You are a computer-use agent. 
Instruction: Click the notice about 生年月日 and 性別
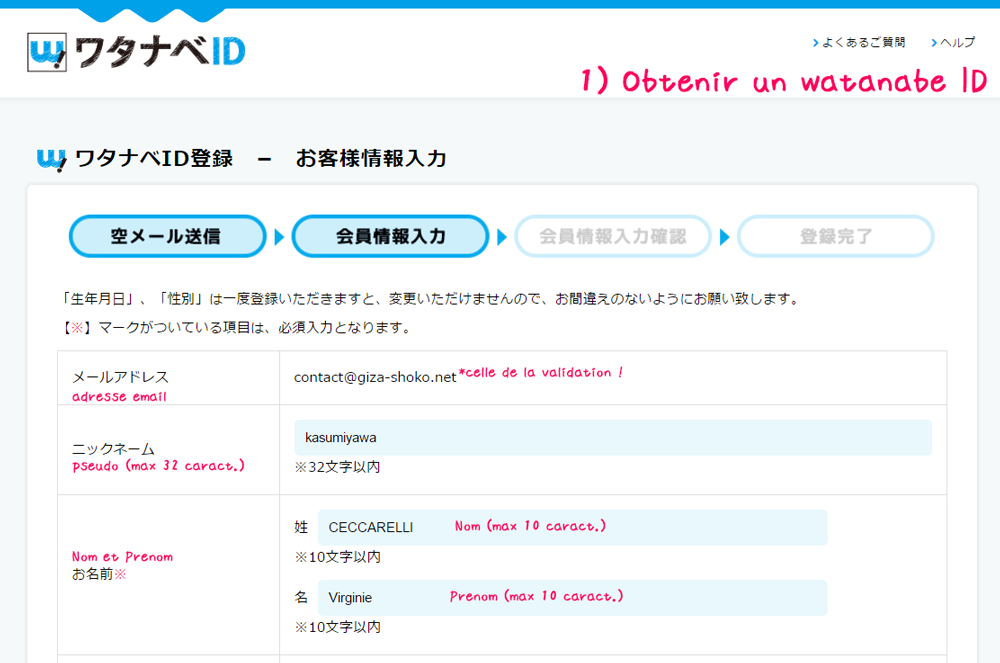click(429, 298)
